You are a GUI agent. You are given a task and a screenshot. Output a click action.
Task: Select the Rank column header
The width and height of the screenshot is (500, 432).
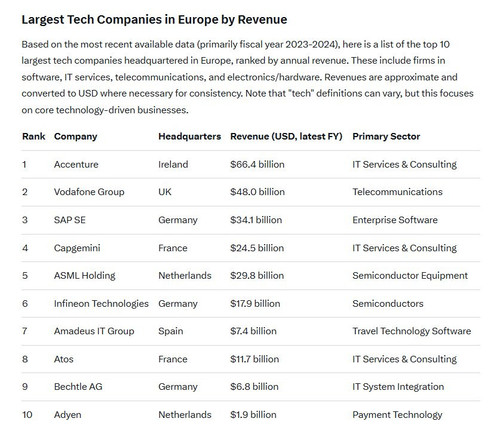click(x=34, y=136)
